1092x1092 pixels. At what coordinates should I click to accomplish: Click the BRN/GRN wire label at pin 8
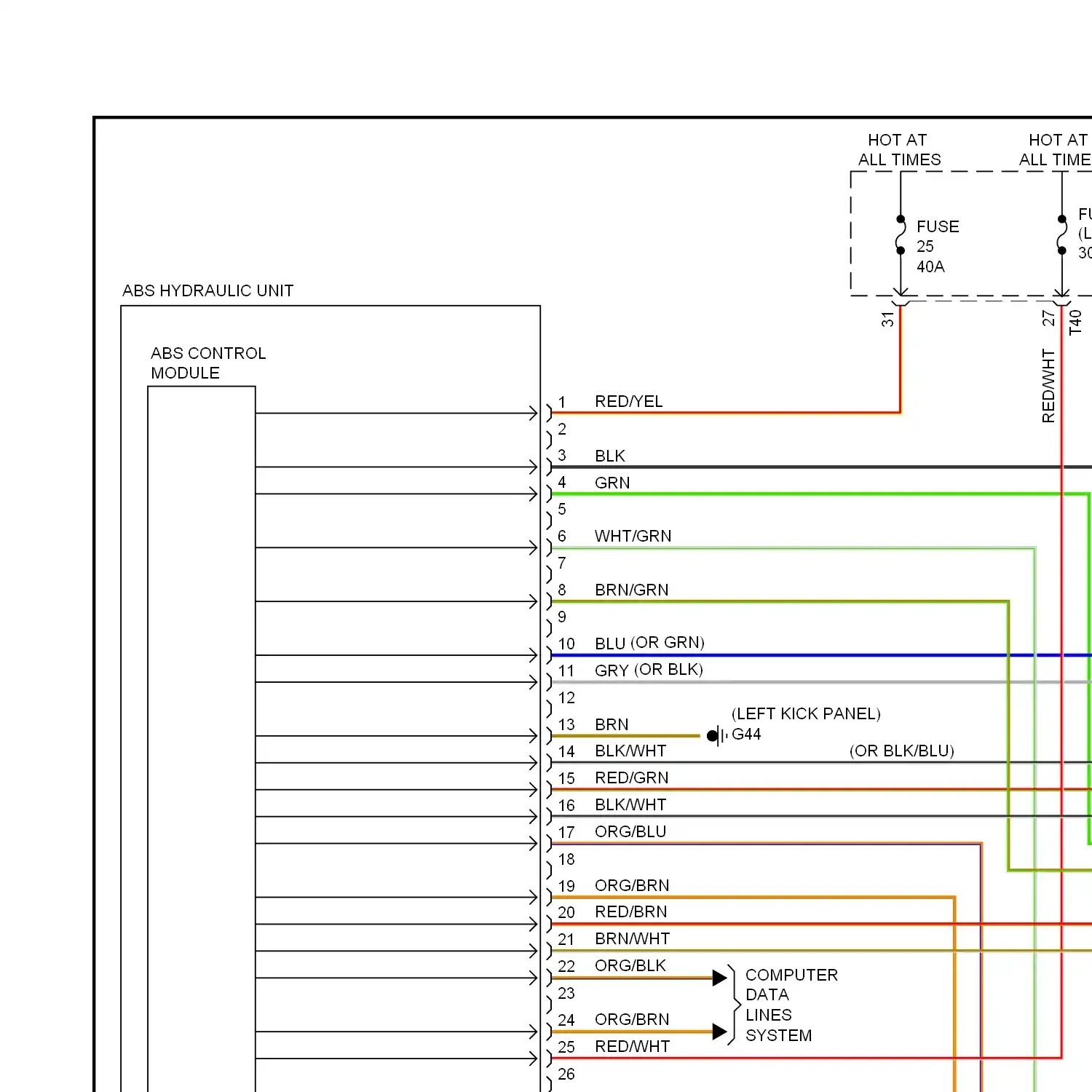(x=631, y=590)
